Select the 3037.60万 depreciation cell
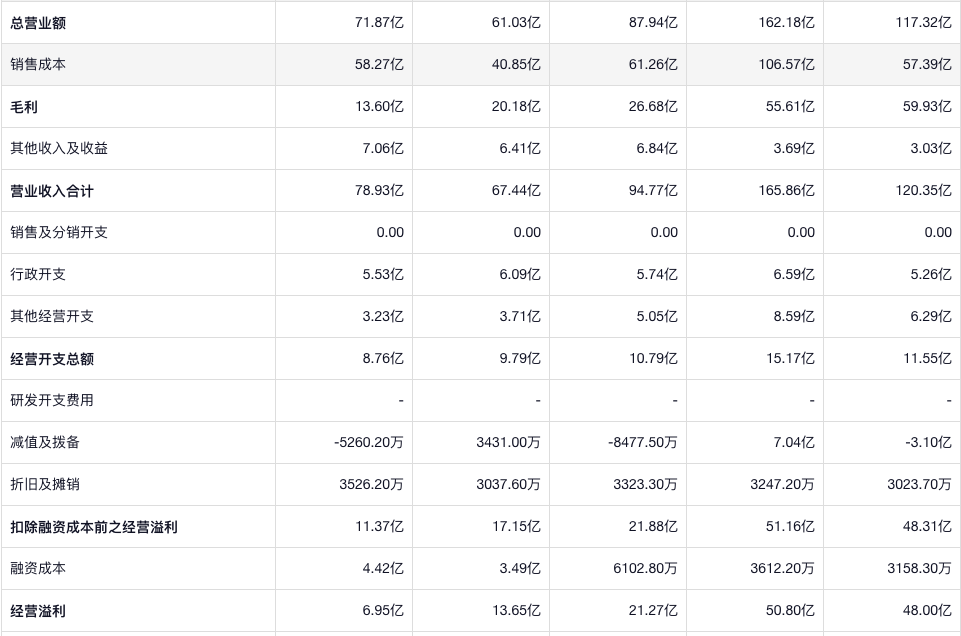This screenshot has height=636, width=961. point(508,484)
